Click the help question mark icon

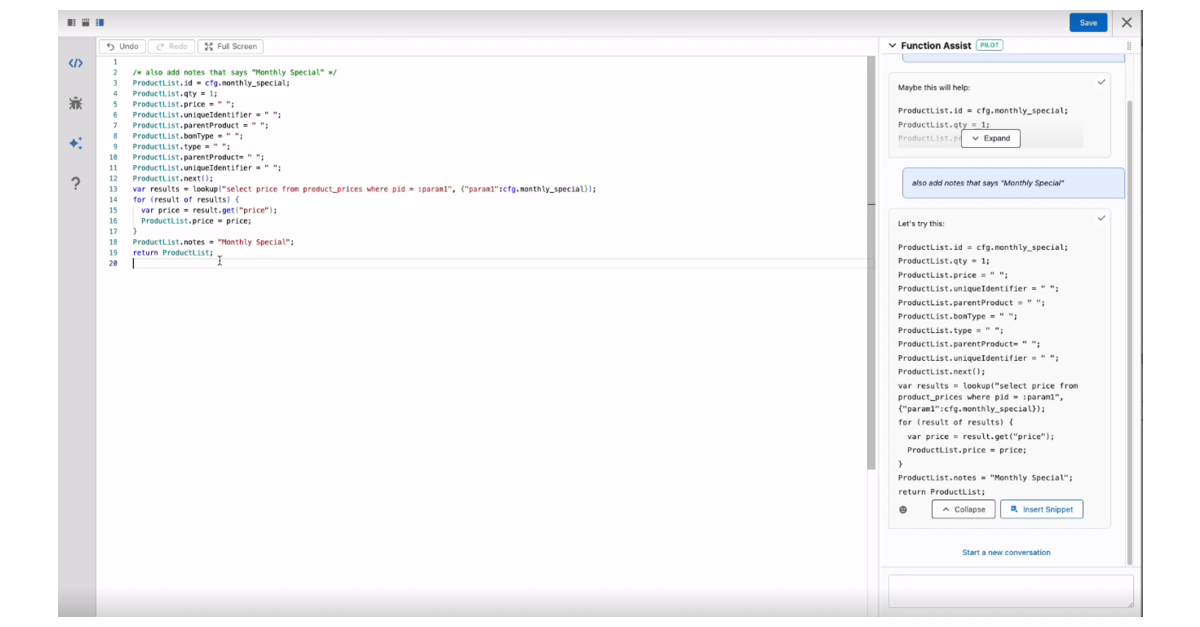point(76,183)
